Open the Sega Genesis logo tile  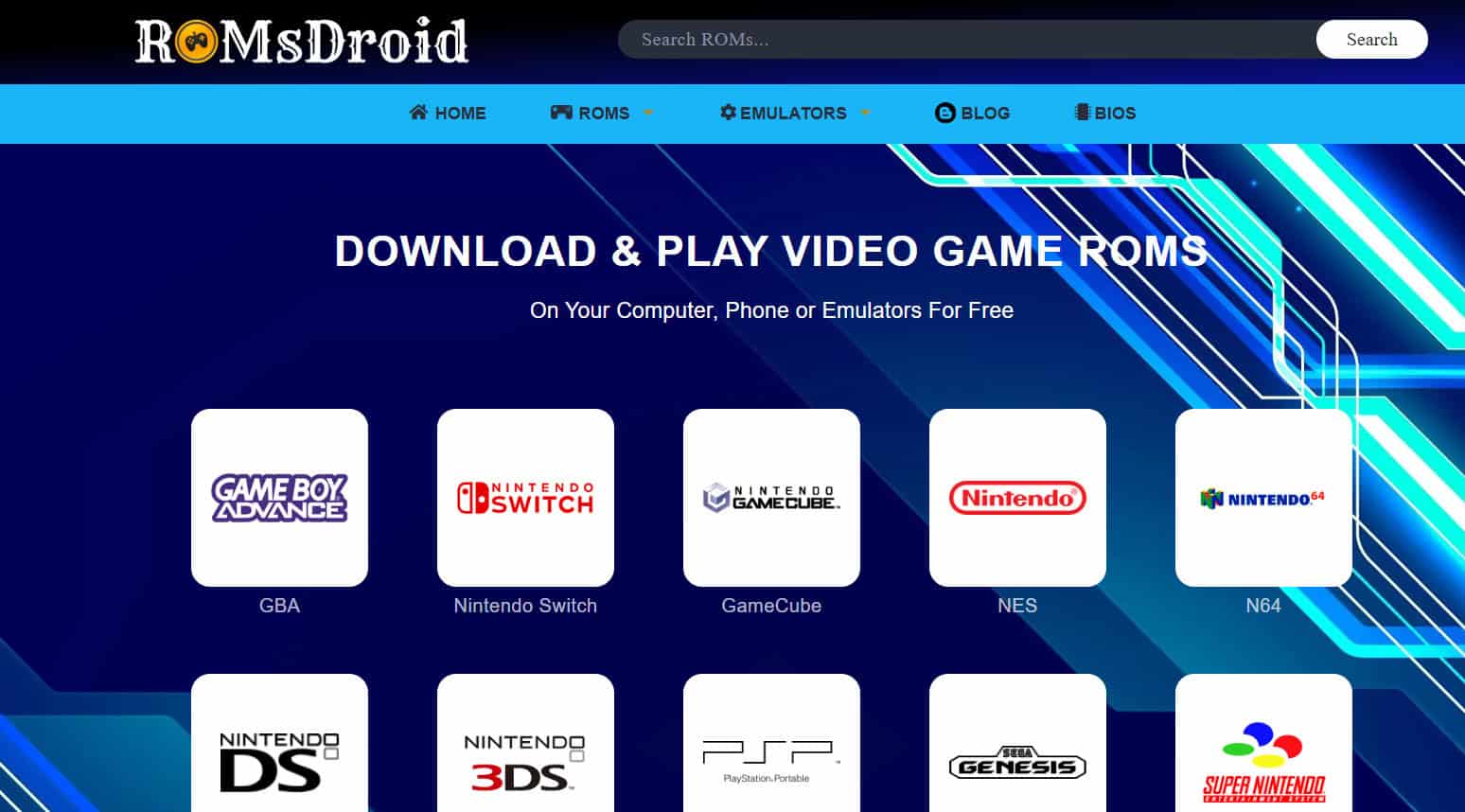[x=1017, y=748]
